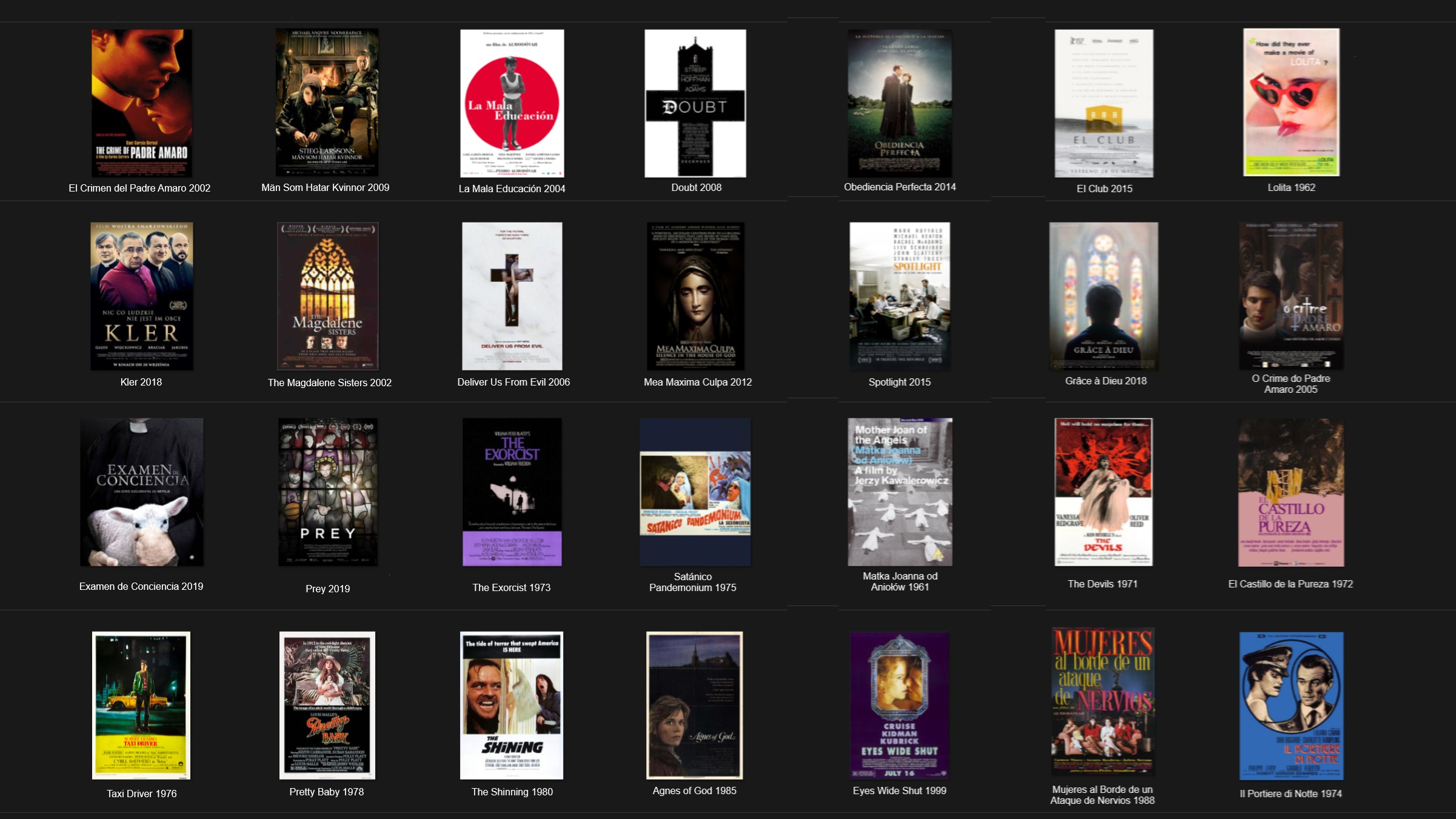Click The Shinning 1980 poster image
Image resolution: width=1456 pixels, height=819 pixels.
pos(512,705)
